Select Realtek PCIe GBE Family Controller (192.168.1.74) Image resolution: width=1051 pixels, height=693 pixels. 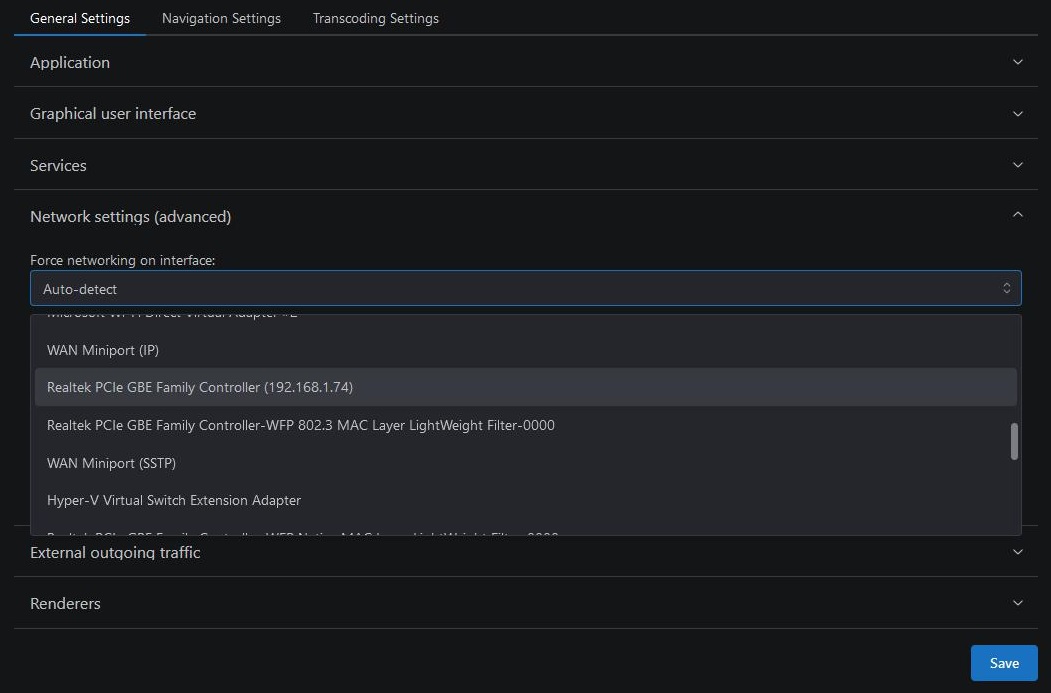tap(526, 387)
